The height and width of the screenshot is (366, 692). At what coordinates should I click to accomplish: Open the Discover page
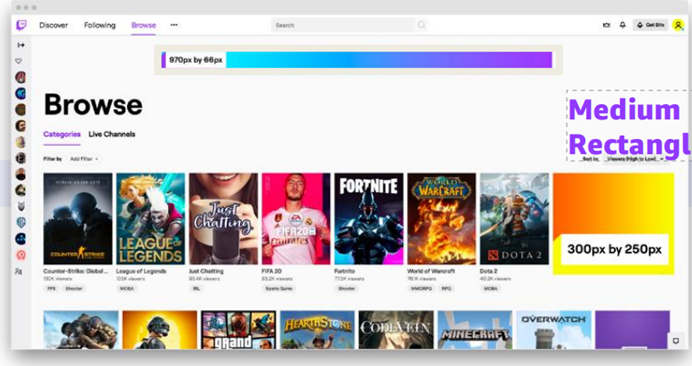tap(53, 25)
